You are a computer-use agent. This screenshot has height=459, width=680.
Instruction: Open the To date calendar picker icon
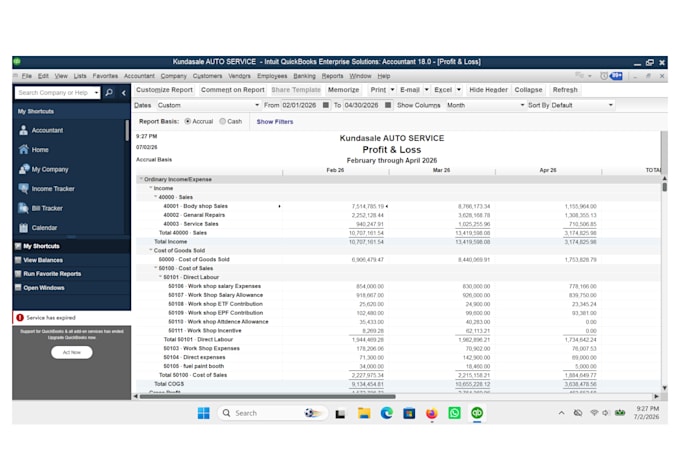point(388,105)
